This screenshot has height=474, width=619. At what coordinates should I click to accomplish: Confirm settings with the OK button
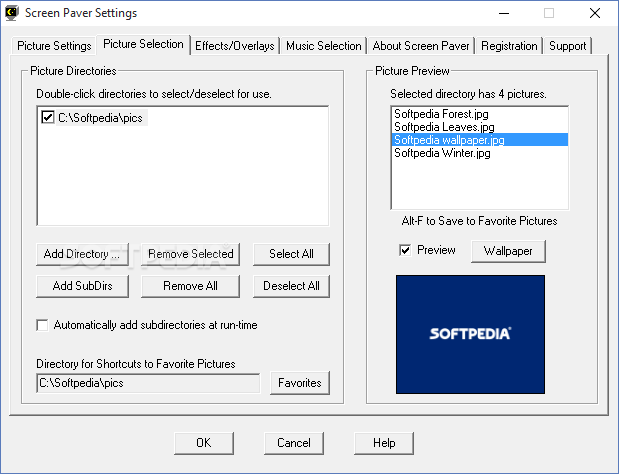(x=204, y=443)
